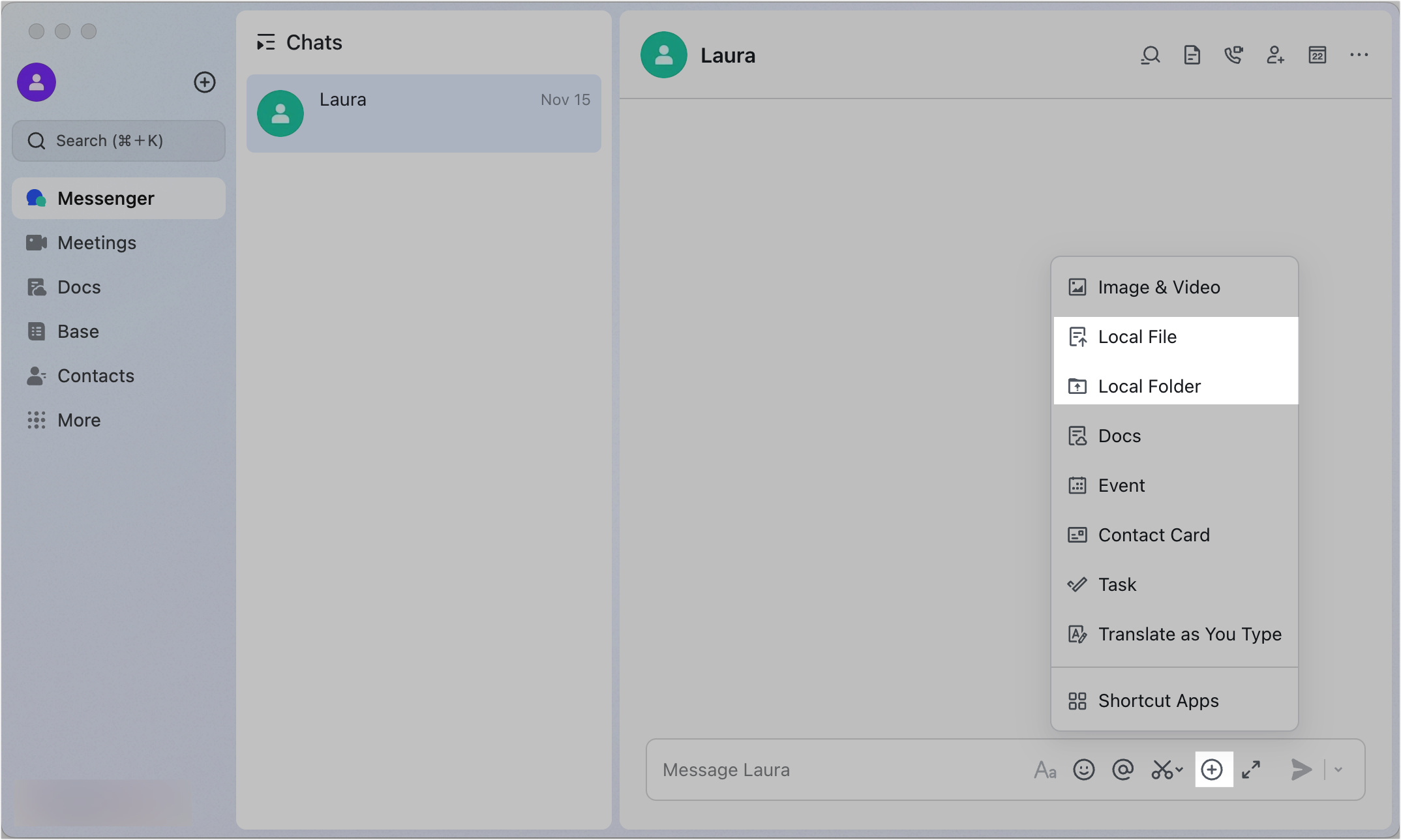Image resolution: width=1401 pixels, height=840 pixels.
Task: Take a screenshot with the scissors icon
Action: [x=1162, y=770]
